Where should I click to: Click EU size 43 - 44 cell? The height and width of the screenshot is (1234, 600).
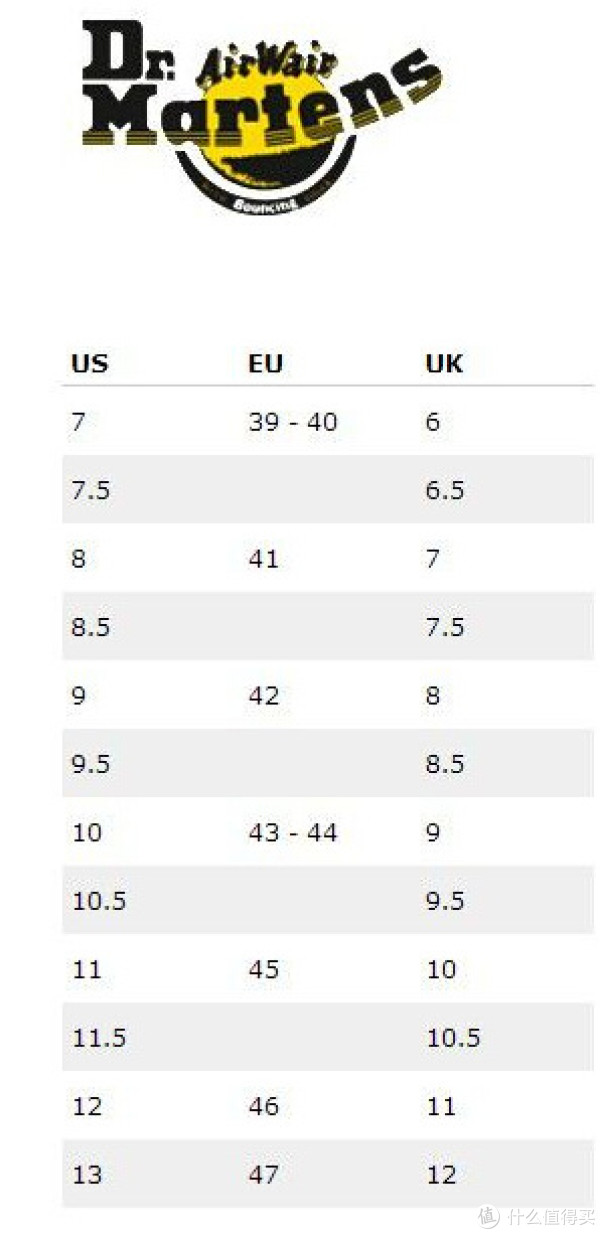click(x=293, y=833)
